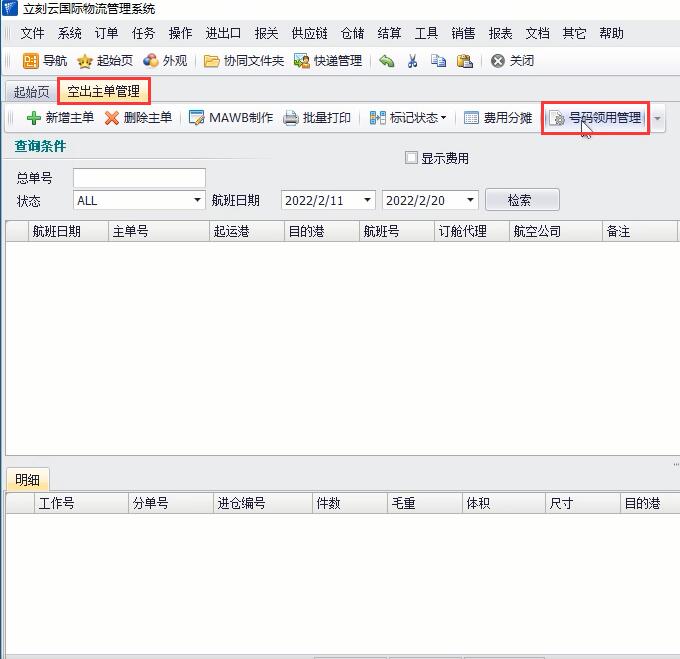Expand the 状态 ALL dropdown
The height and width of the screenshot is (659, 680).
click(x=197, y=200)
